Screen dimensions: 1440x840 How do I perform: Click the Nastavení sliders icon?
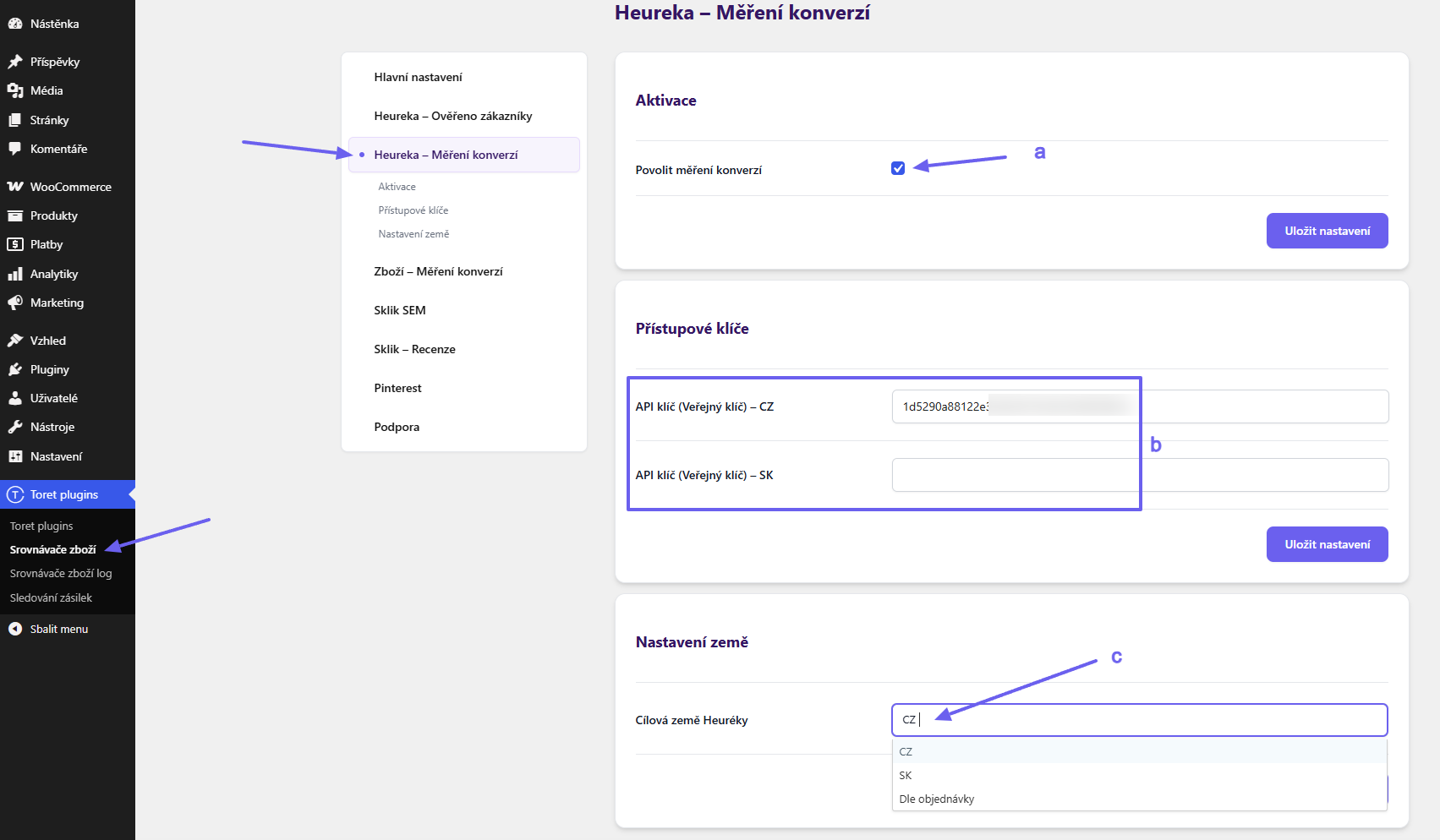15,456
